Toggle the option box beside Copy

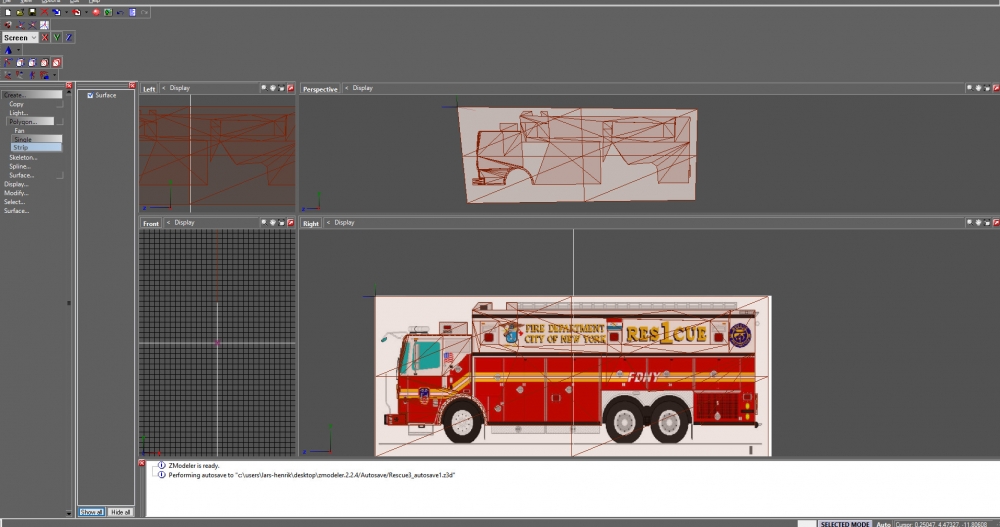(x=61, y=104)
